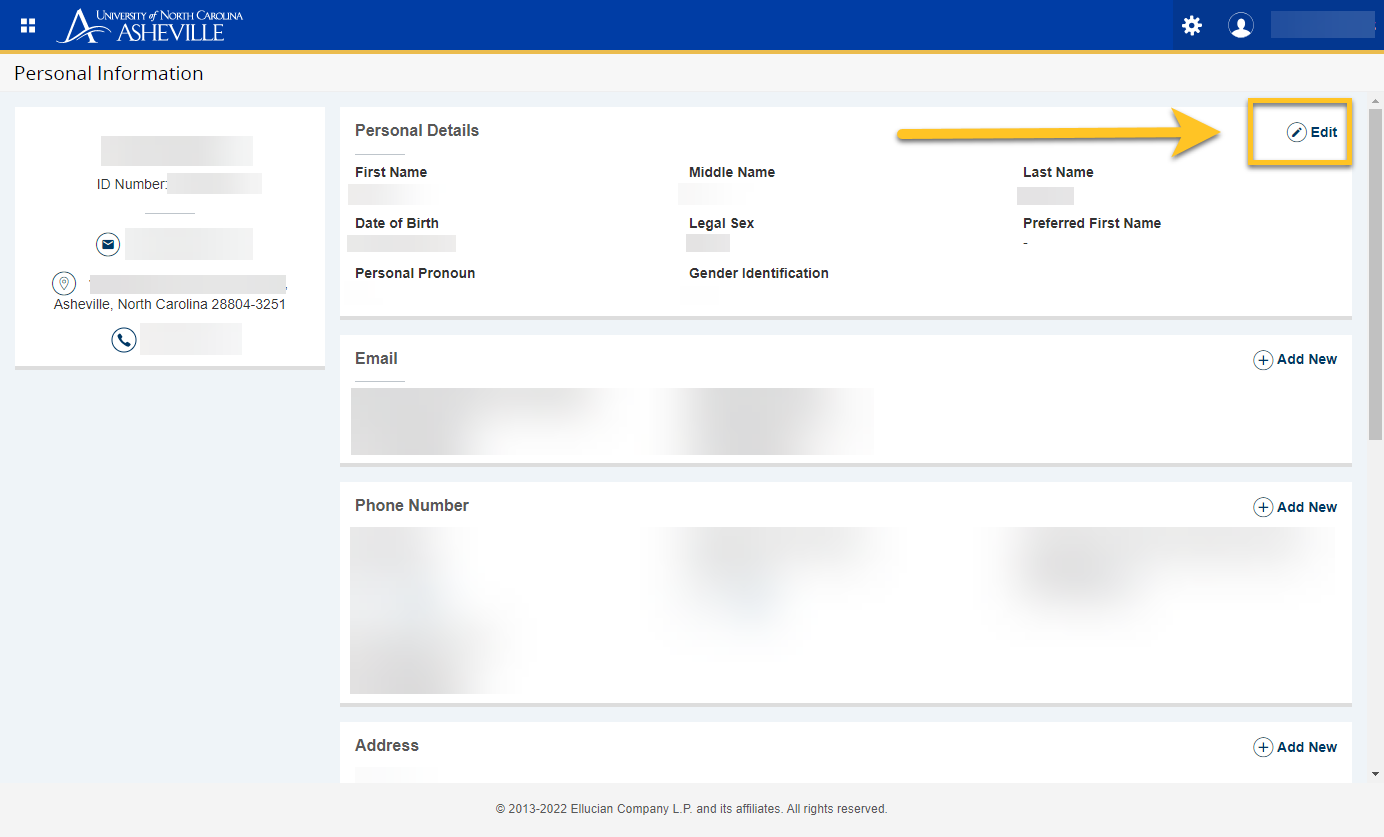The width and height of the screenshot is (1384, 837).
Task: Open the apps grid menu
Action: pyautogui.click(x=28, y=26)
